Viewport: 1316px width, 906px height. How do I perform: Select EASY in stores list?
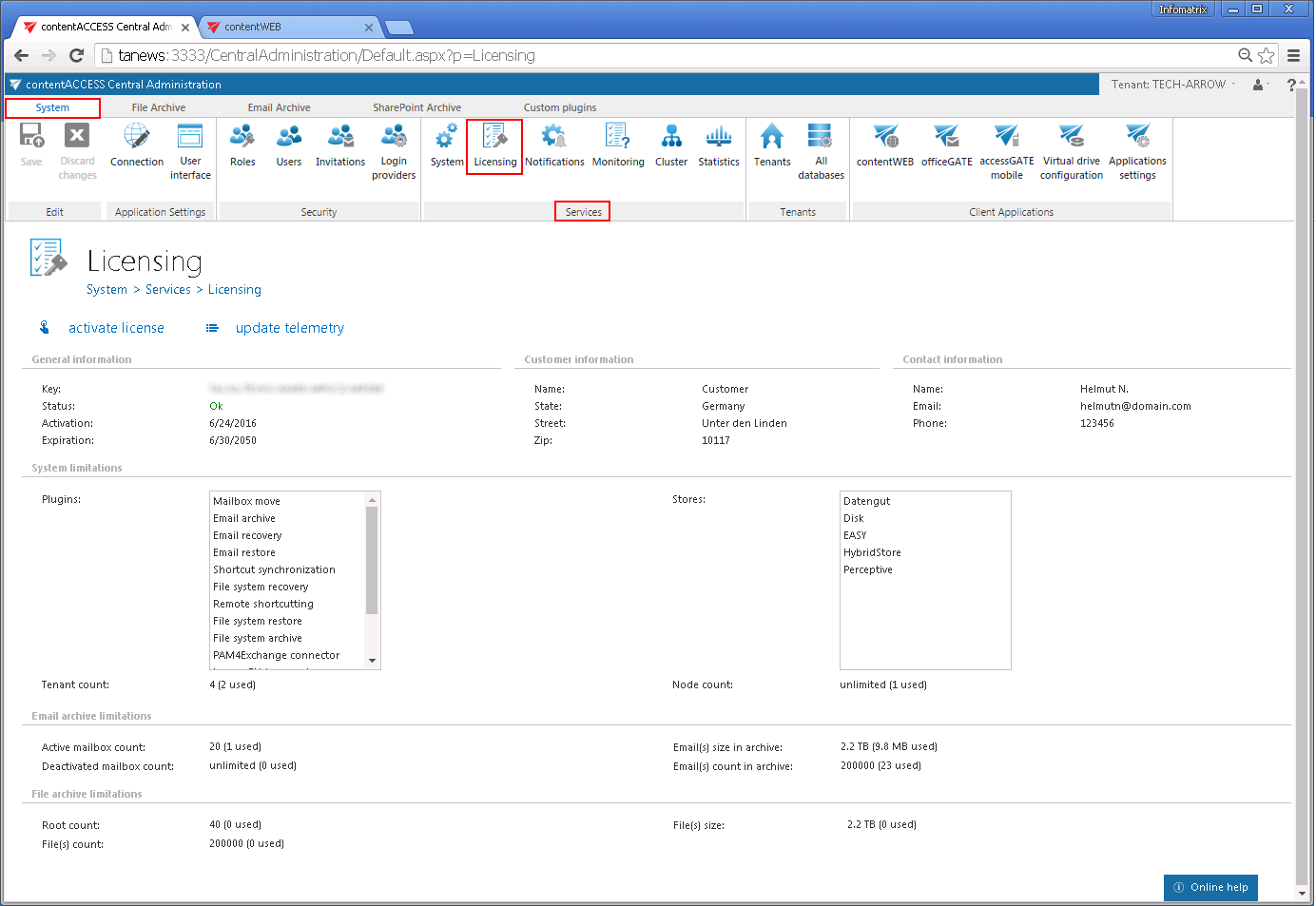click(x=855, y=535)
